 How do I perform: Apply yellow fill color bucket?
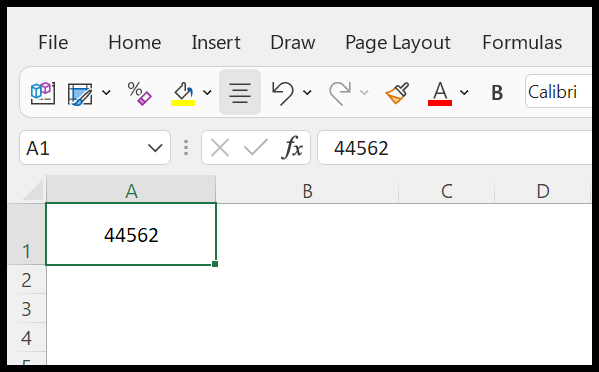point(183,93)
